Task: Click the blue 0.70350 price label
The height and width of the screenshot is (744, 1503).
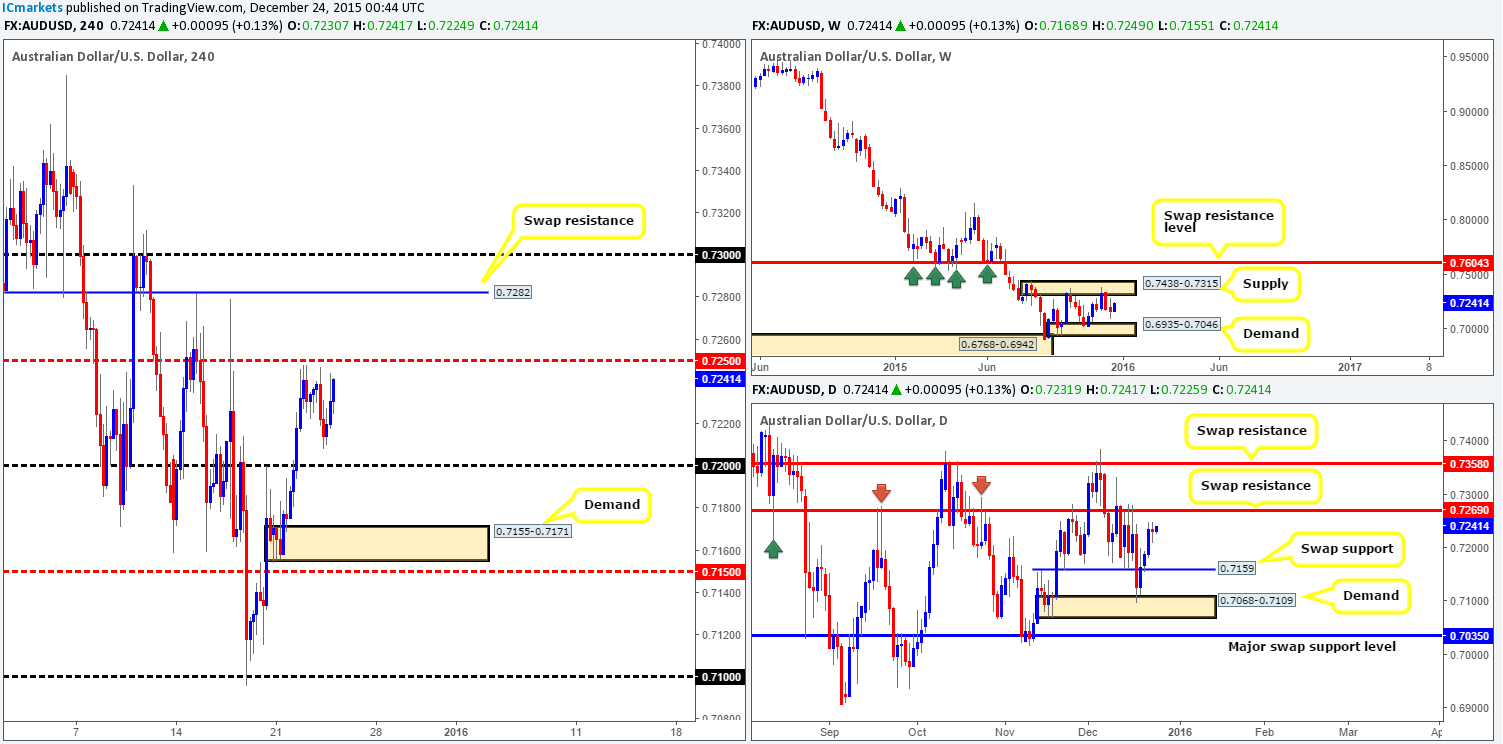Action: click(x=1468, y=635)
